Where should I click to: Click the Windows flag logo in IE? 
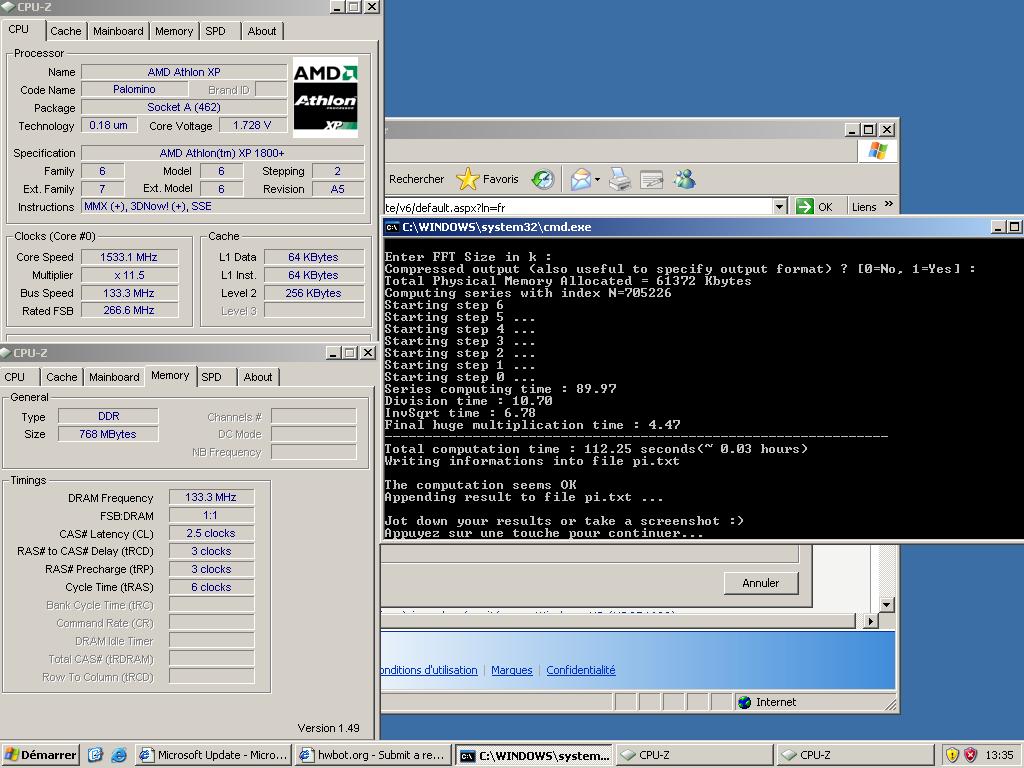coord(878,152)
